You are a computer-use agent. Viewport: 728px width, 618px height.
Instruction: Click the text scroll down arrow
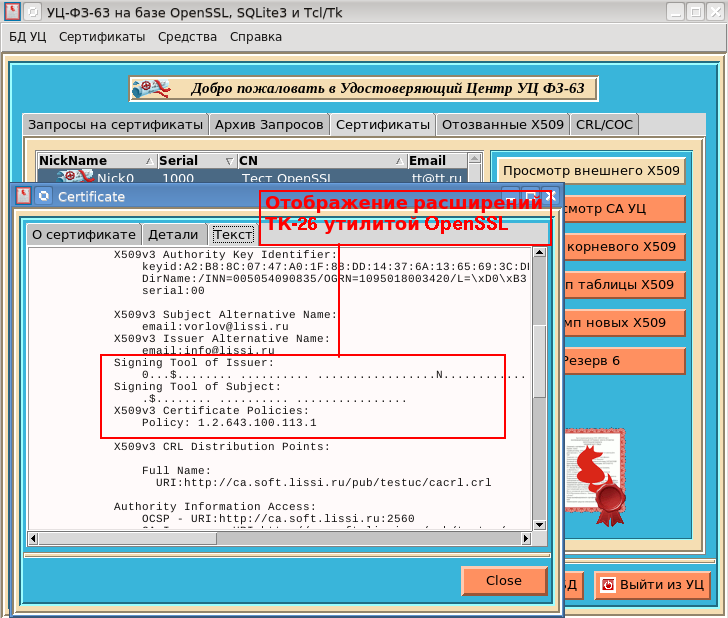[539, 525]
